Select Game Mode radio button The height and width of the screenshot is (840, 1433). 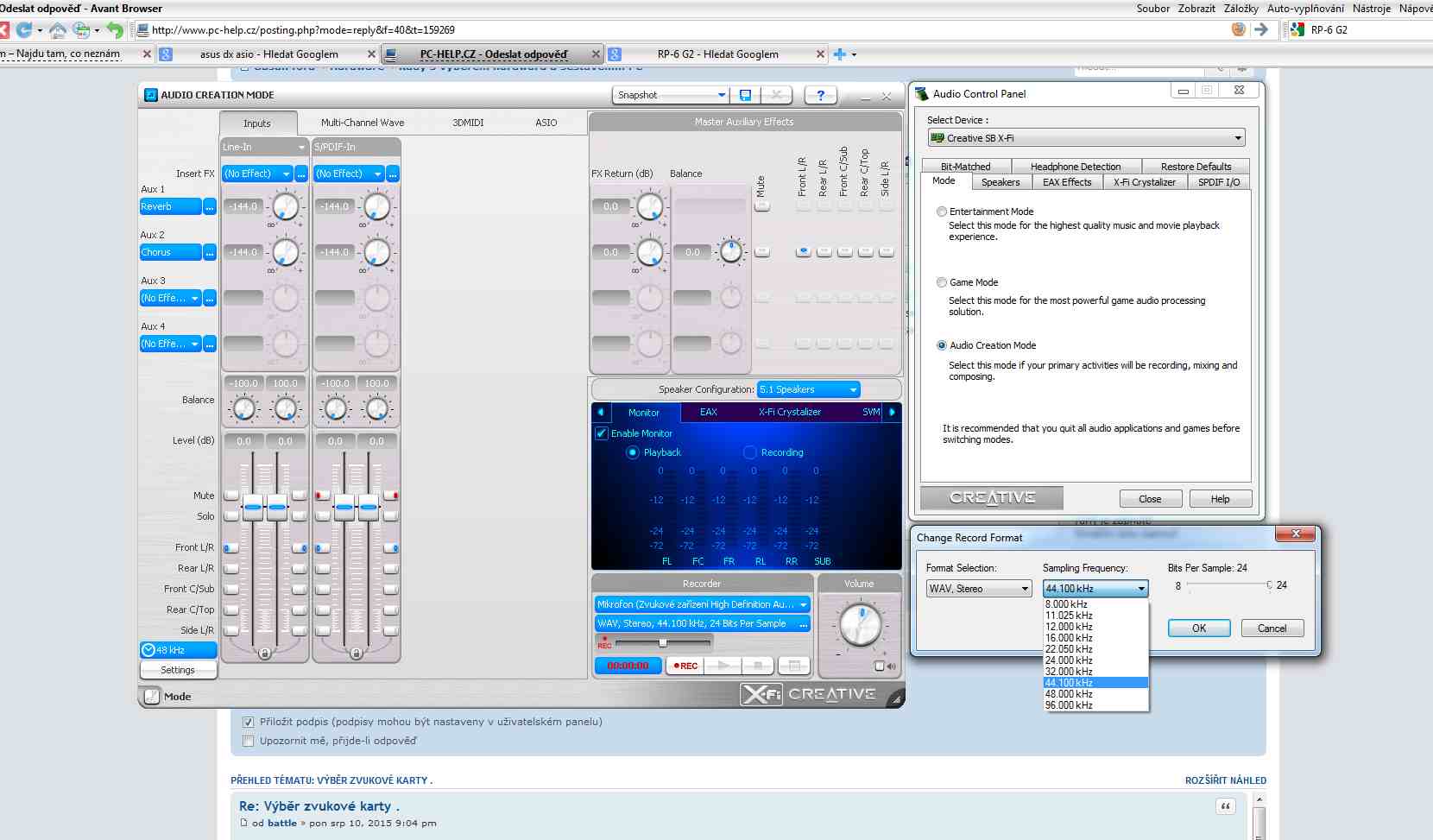point(942,282)
